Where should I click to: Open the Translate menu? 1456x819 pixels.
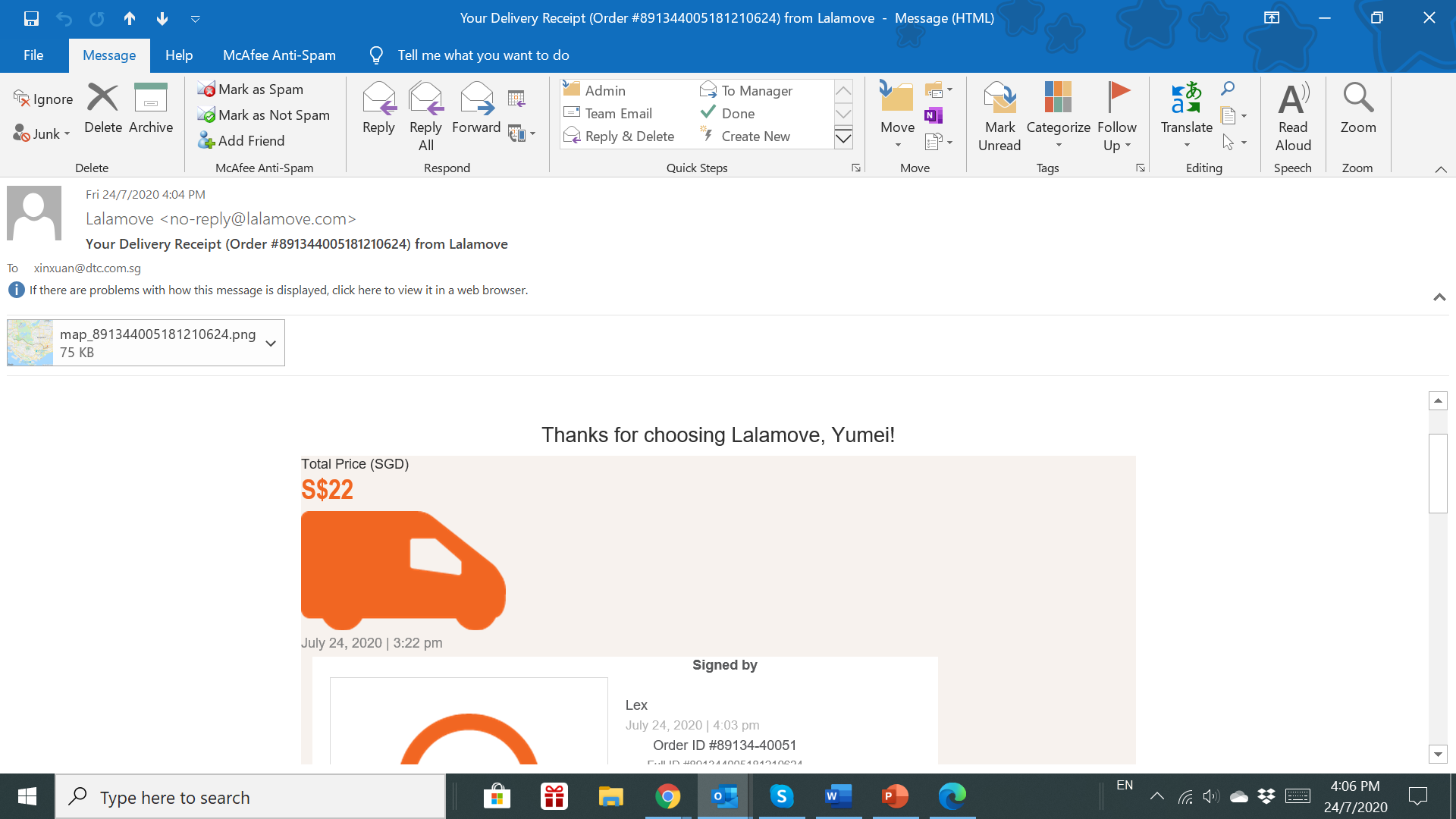coord(1186,116)
